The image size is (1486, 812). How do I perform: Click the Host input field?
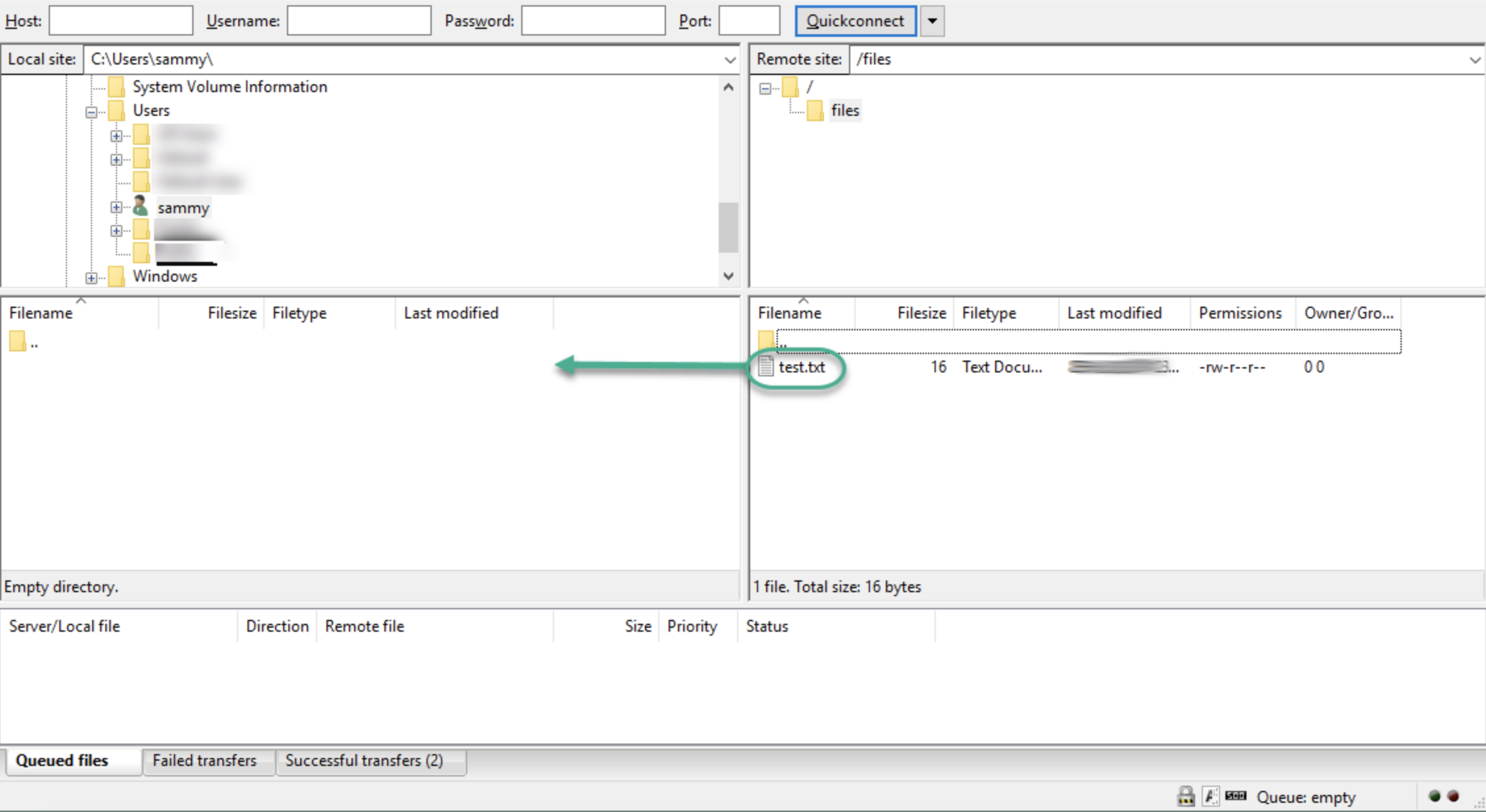click(x=120, y=20)
